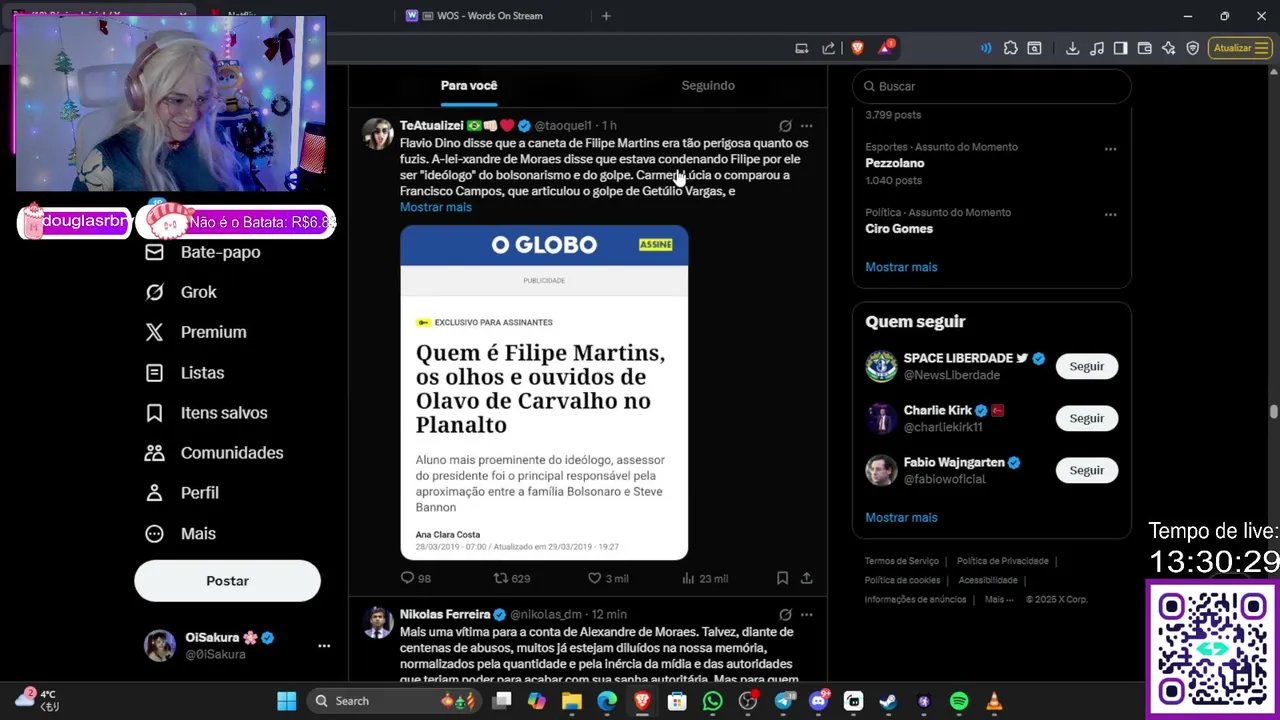Image resolution: width=1280 pixels, height=720 pixels.
Task: Open Nikolas Ferreira profile name
Action: click(x=445, y=614)
